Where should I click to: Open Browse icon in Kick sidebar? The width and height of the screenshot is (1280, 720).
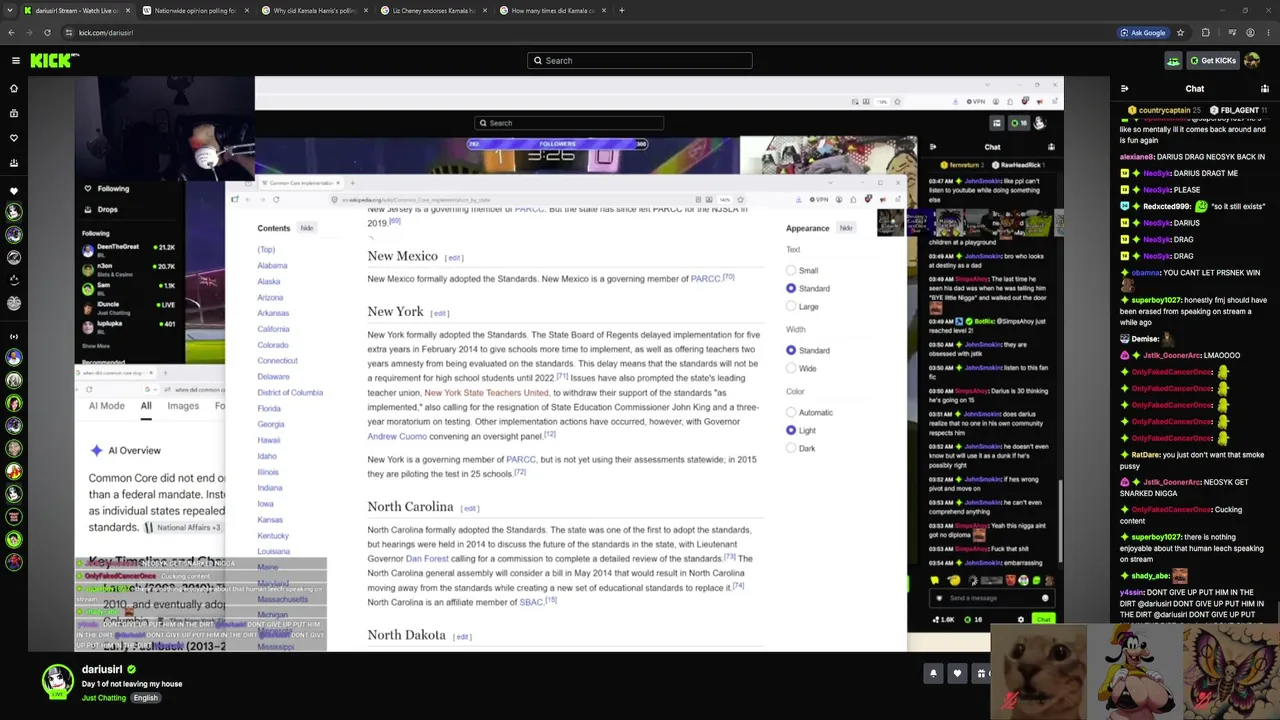14,113
